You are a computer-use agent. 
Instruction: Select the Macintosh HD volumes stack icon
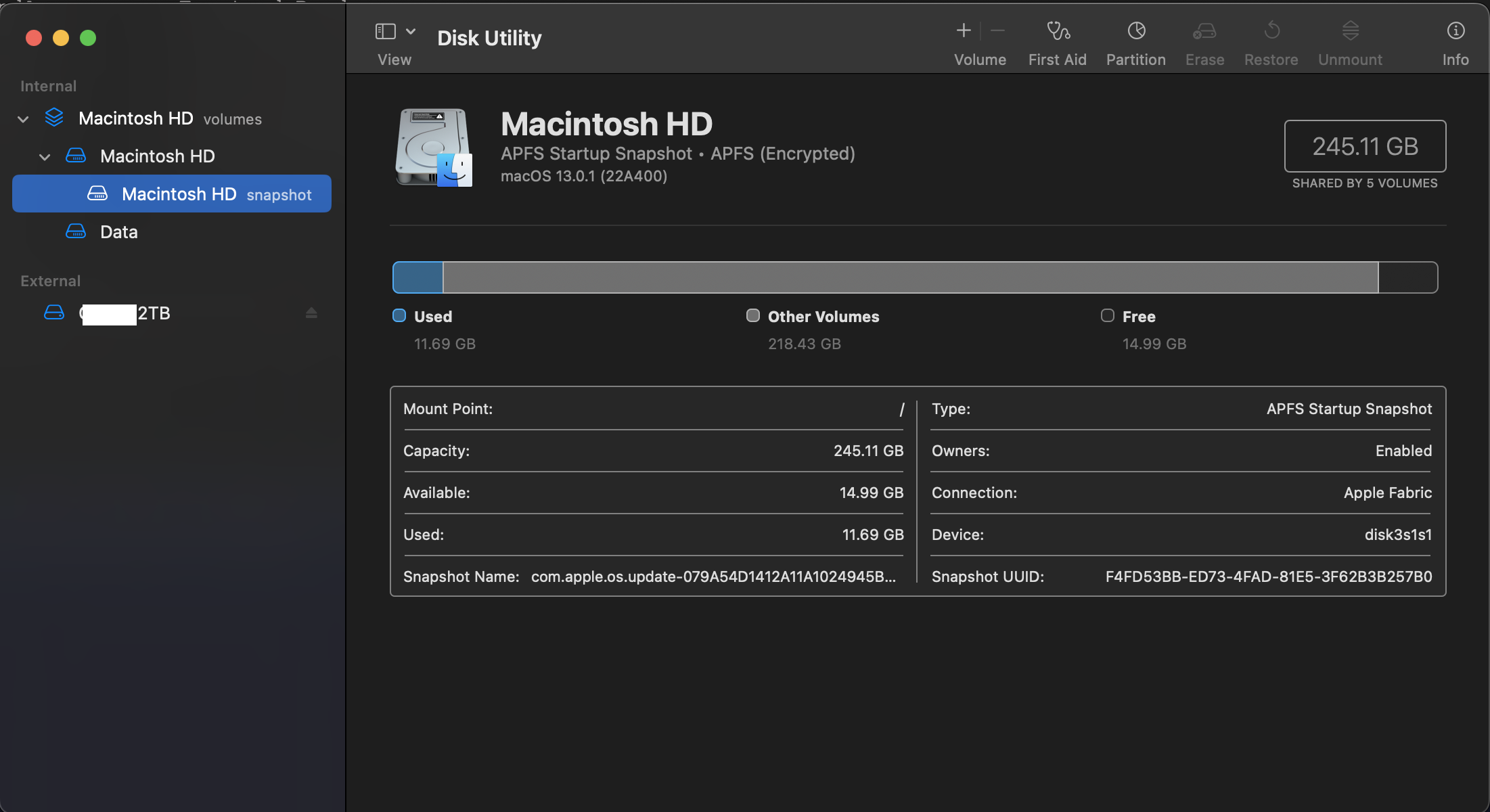[54, 118]
